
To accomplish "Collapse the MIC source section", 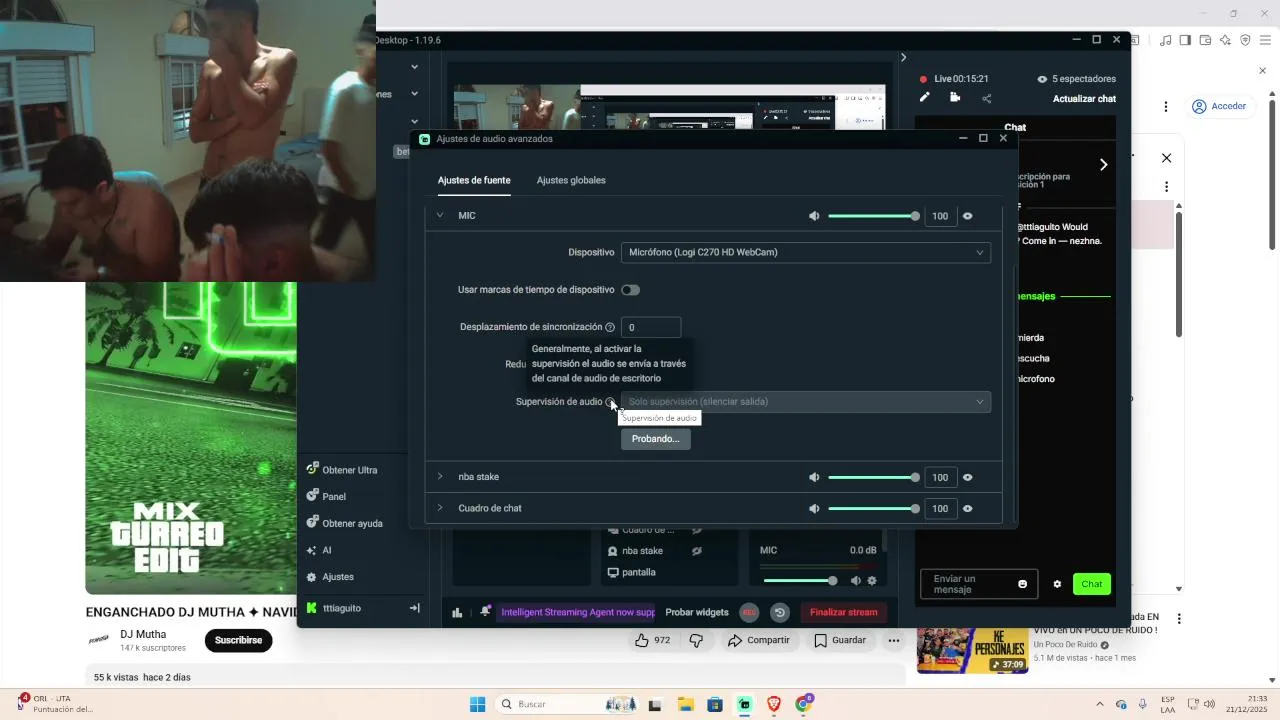I will pyautogui.click(x=439, y=216).
